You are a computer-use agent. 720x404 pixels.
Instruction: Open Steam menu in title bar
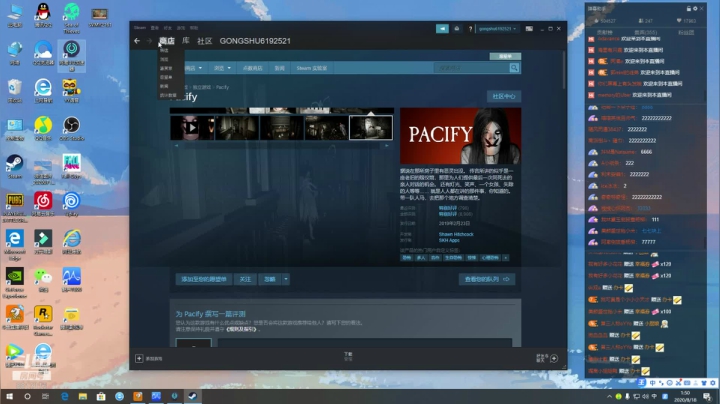[140, 28]
